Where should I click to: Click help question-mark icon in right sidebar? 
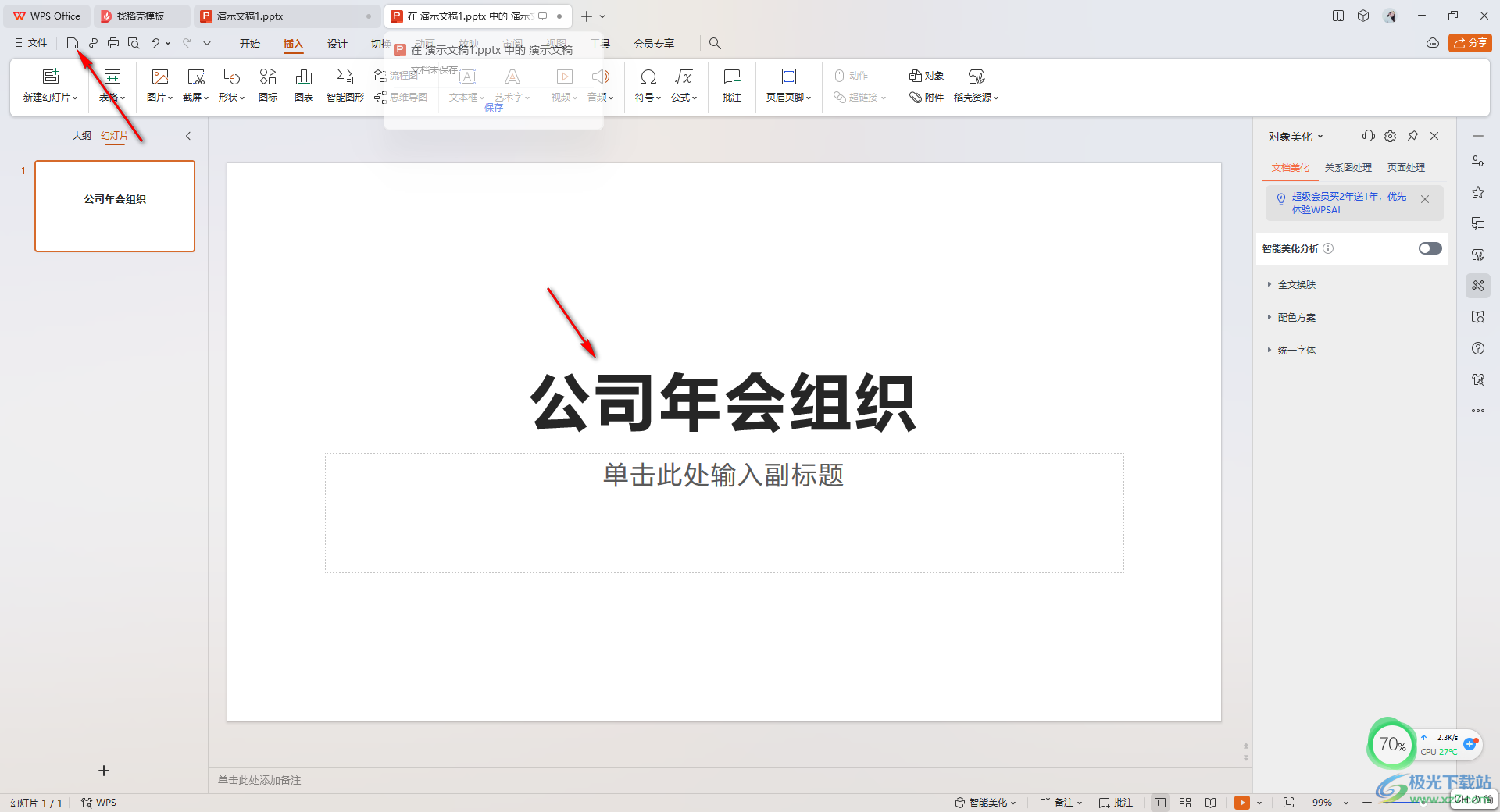point(1478,348)
